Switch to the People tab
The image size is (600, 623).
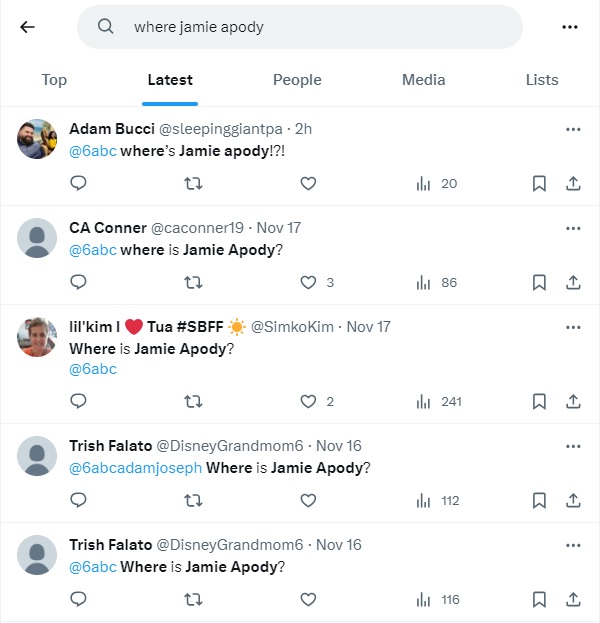pos(297,80)
